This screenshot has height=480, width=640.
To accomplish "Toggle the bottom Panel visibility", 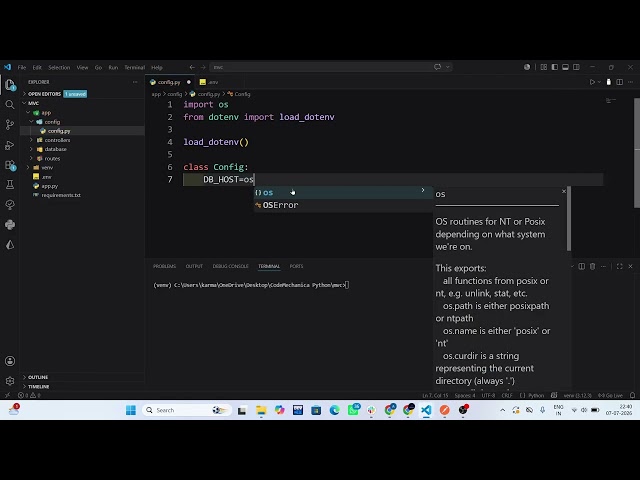I will coord(565,67).
